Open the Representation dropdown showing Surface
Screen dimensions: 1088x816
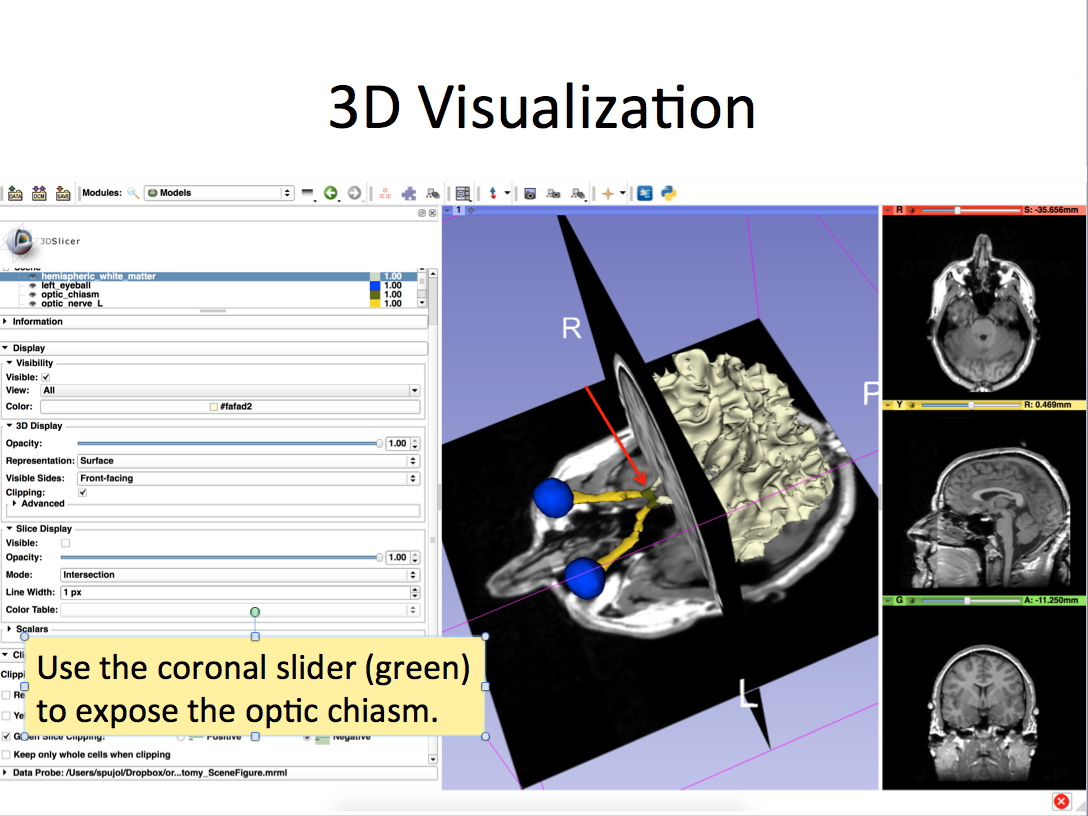pos(248,461)
